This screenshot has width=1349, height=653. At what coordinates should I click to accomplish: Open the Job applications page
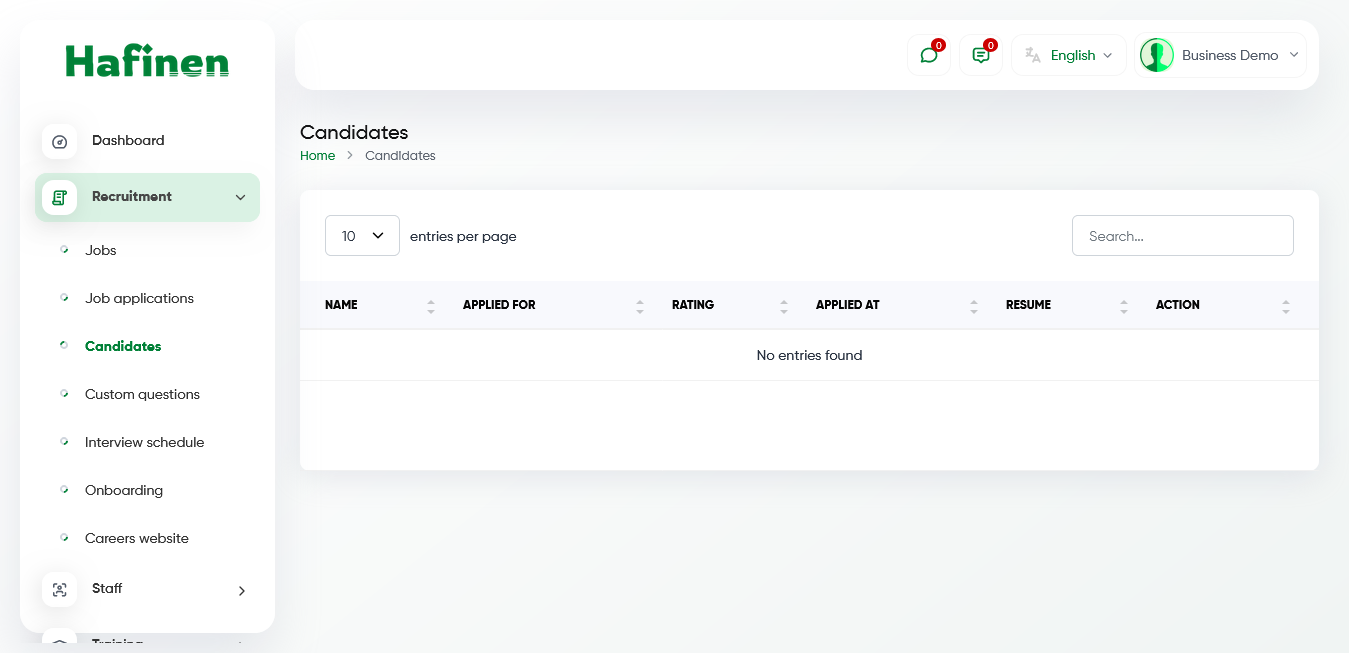tap(139, 298)
